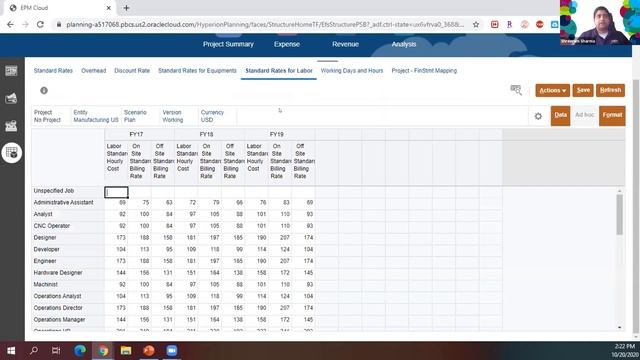
Task: Switch to the Overhead tab
Action: point(93,71)
